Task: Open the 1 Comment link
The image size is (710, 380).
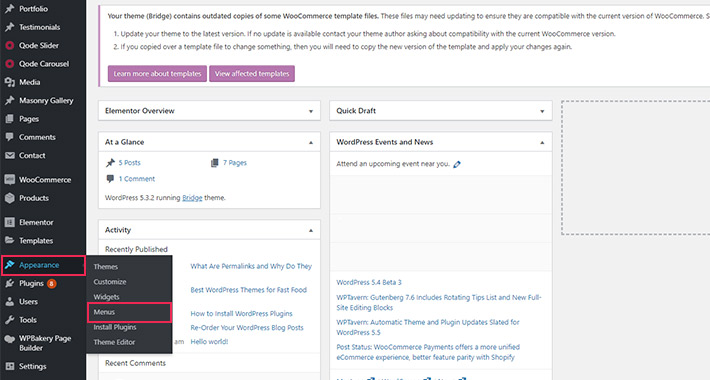Action: (x=137, y=179)
